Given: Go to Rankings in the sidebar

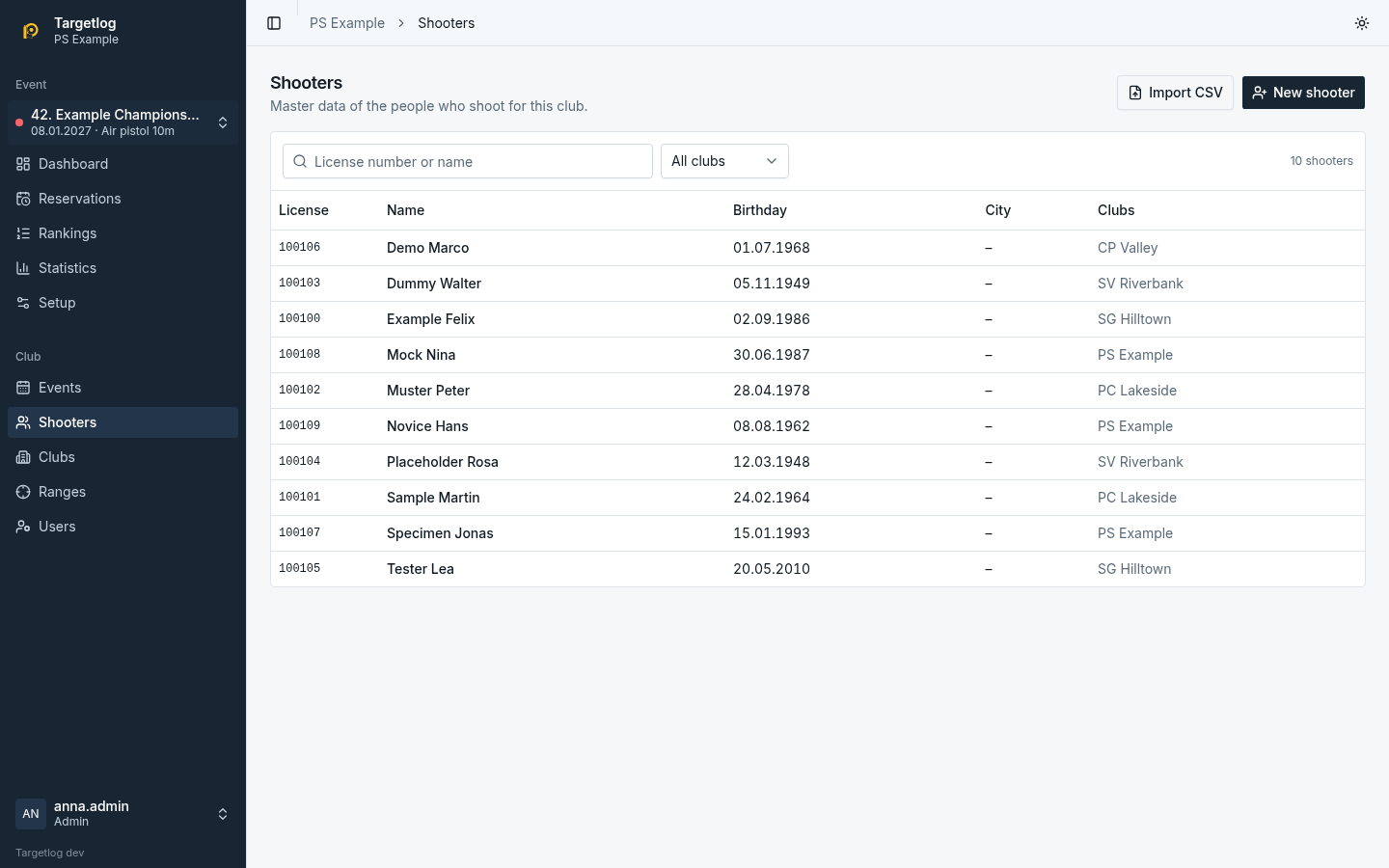Looking at the screenshot, I should click(123, 233).
